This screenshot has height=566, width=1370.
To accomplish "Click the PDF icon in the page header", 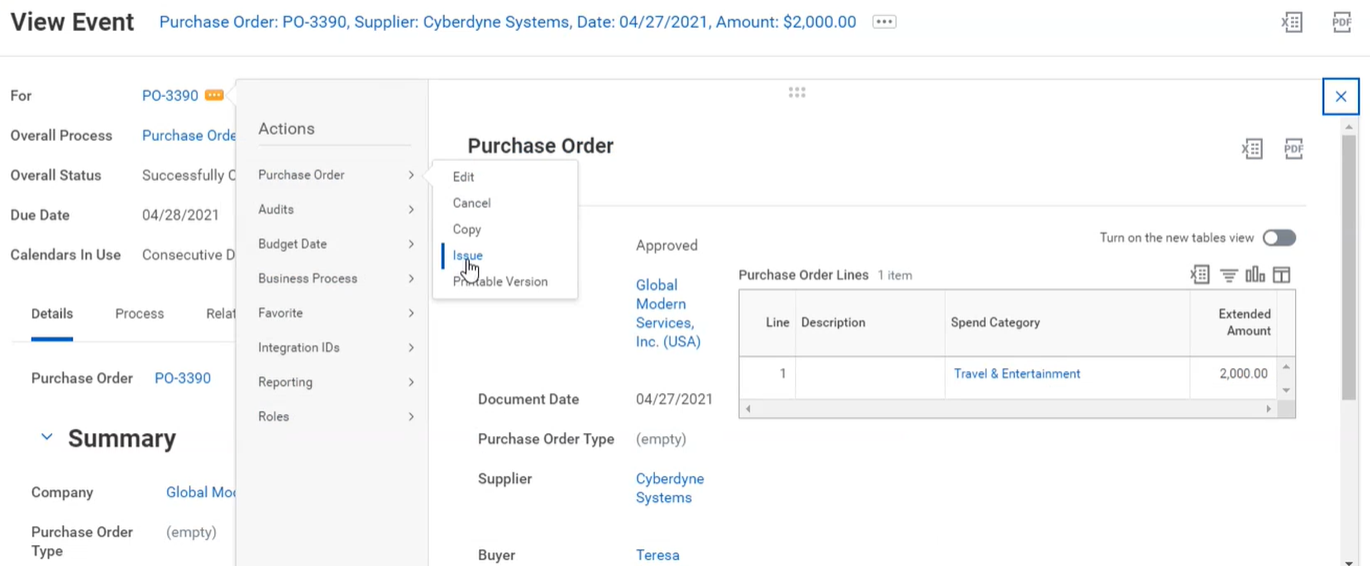I will [x=1341, y=22].
